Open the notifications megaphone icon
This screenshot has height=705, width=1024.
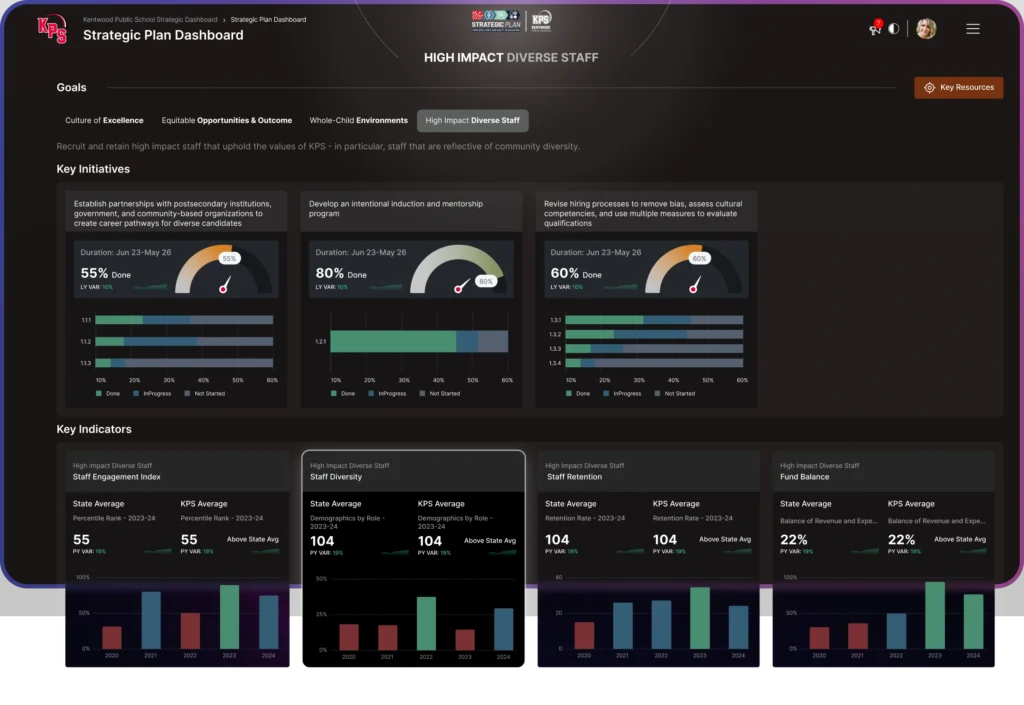point(875,28)
